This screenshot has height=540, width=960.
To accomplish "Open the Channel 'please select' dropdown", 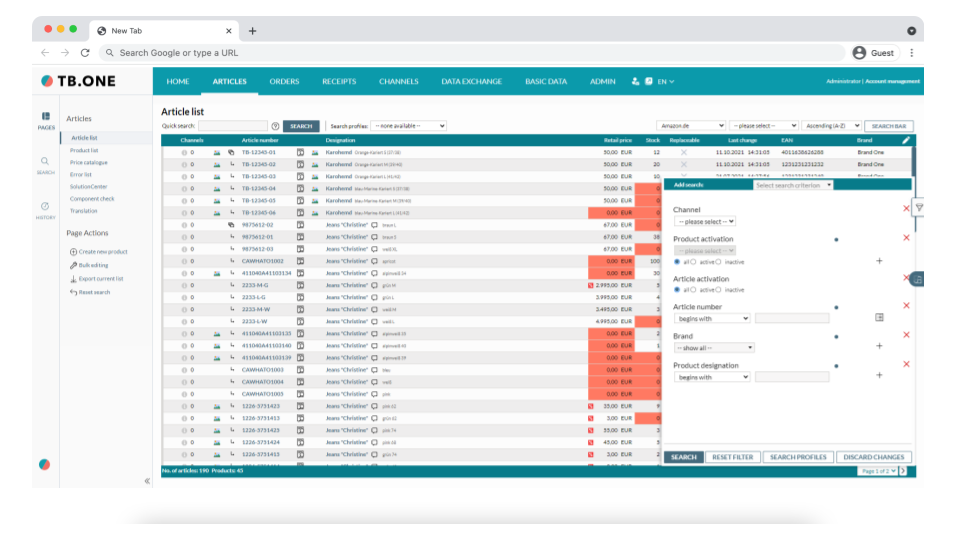I will tap(704, 221).
